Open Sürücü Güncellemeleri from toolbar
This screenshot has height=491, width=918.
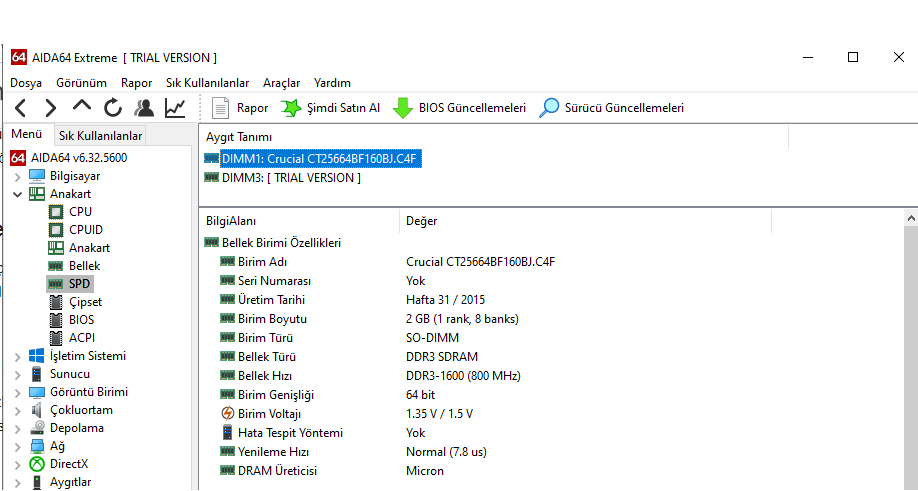click(x=611, y=108)
